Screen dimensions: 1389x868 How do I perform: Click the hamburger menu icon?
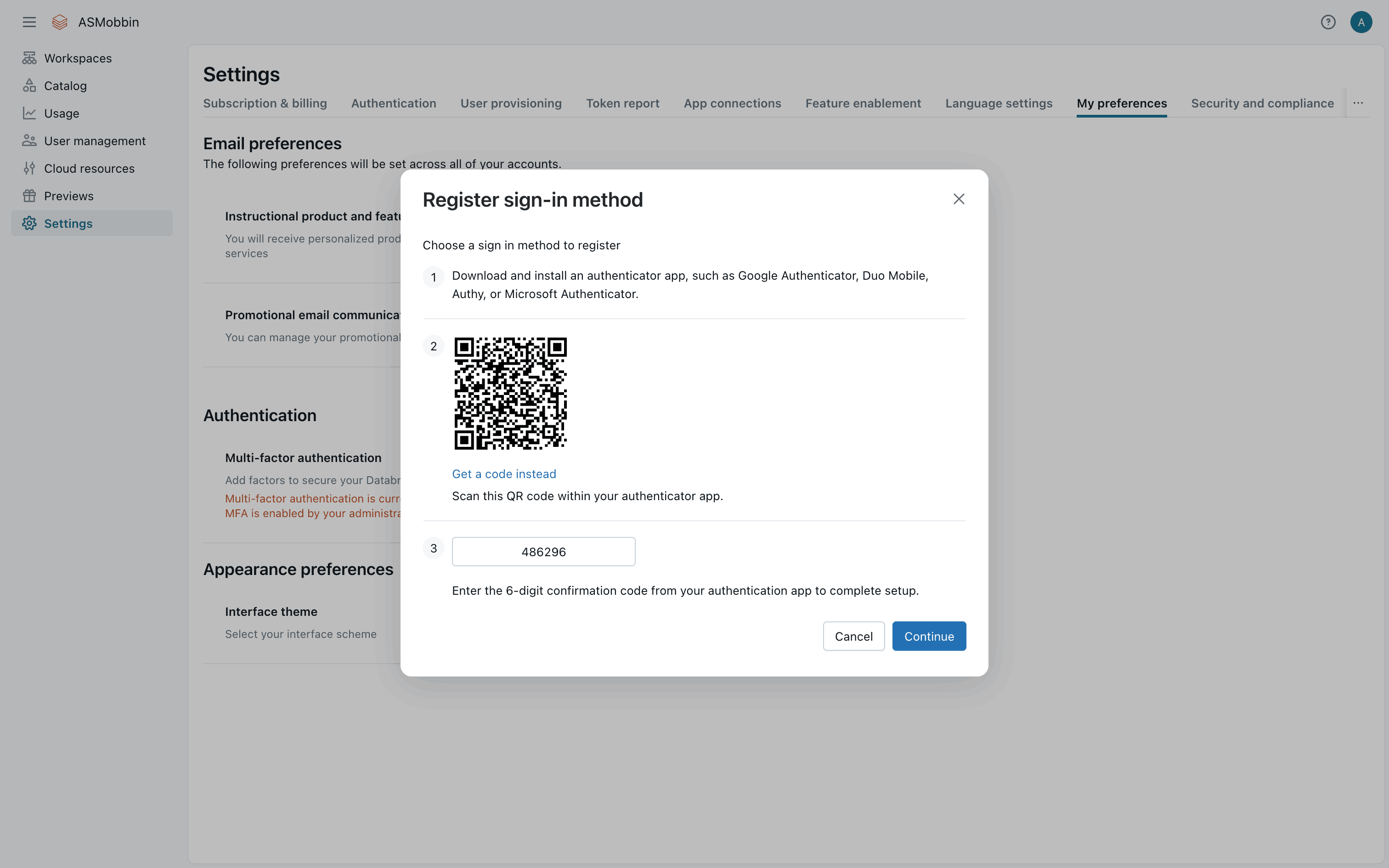coord(29,22)
